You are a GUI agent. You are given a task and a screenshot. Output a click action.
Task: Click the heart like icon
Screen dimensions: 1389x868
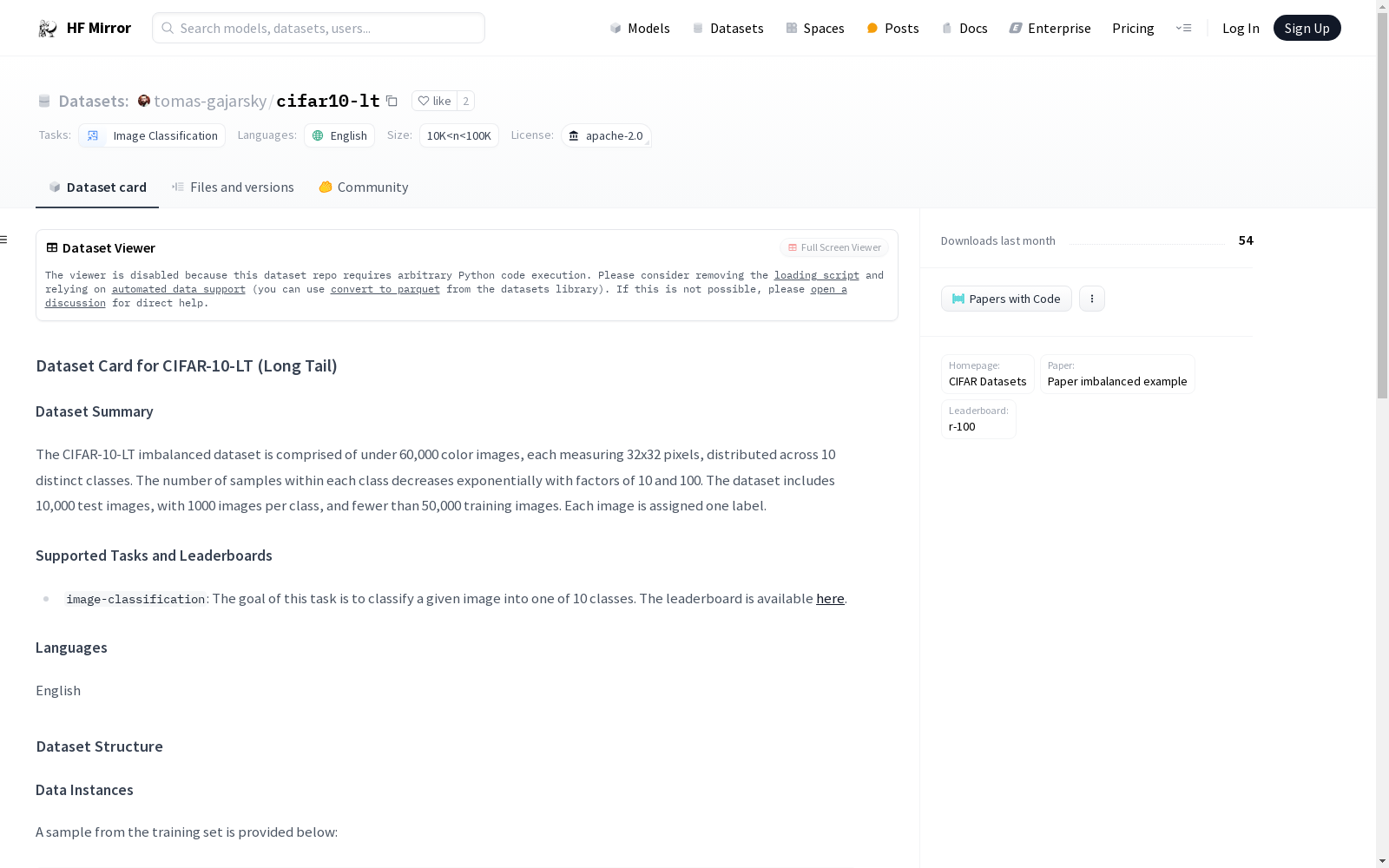coord(424,101)
